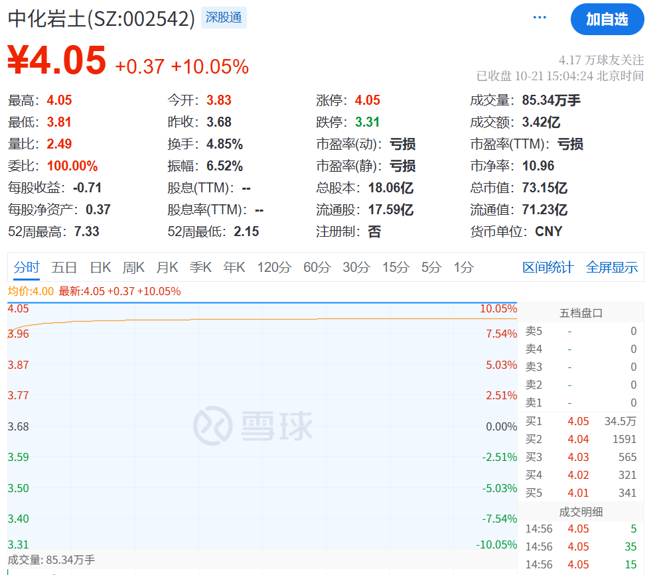Switch to the 五日 chart tab
Screen dimensions: 667x575
[x=64, y=267]
